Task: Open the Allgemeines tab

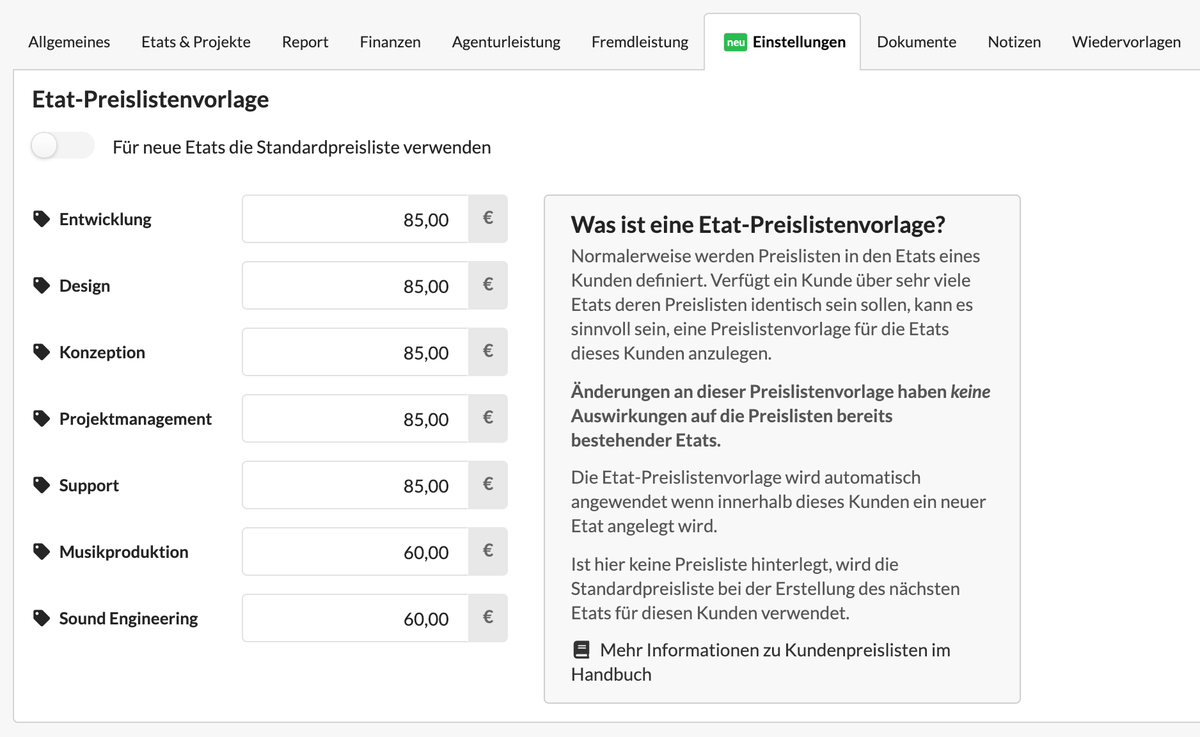Action: (69, 42)
